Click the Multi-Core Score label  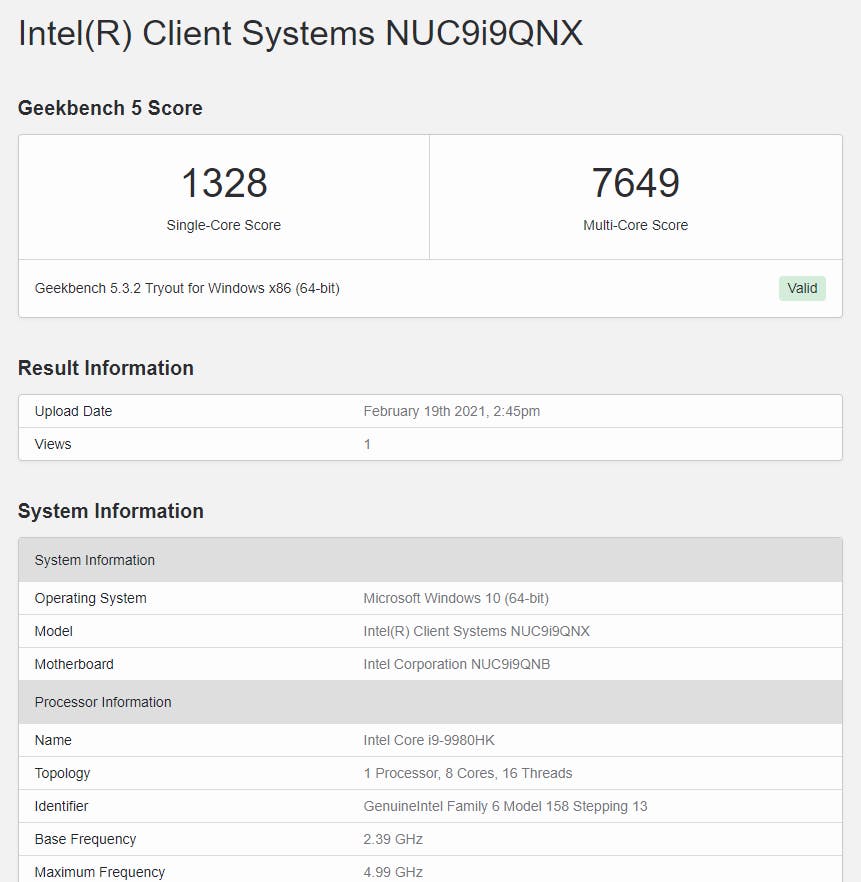coord(635,225)
